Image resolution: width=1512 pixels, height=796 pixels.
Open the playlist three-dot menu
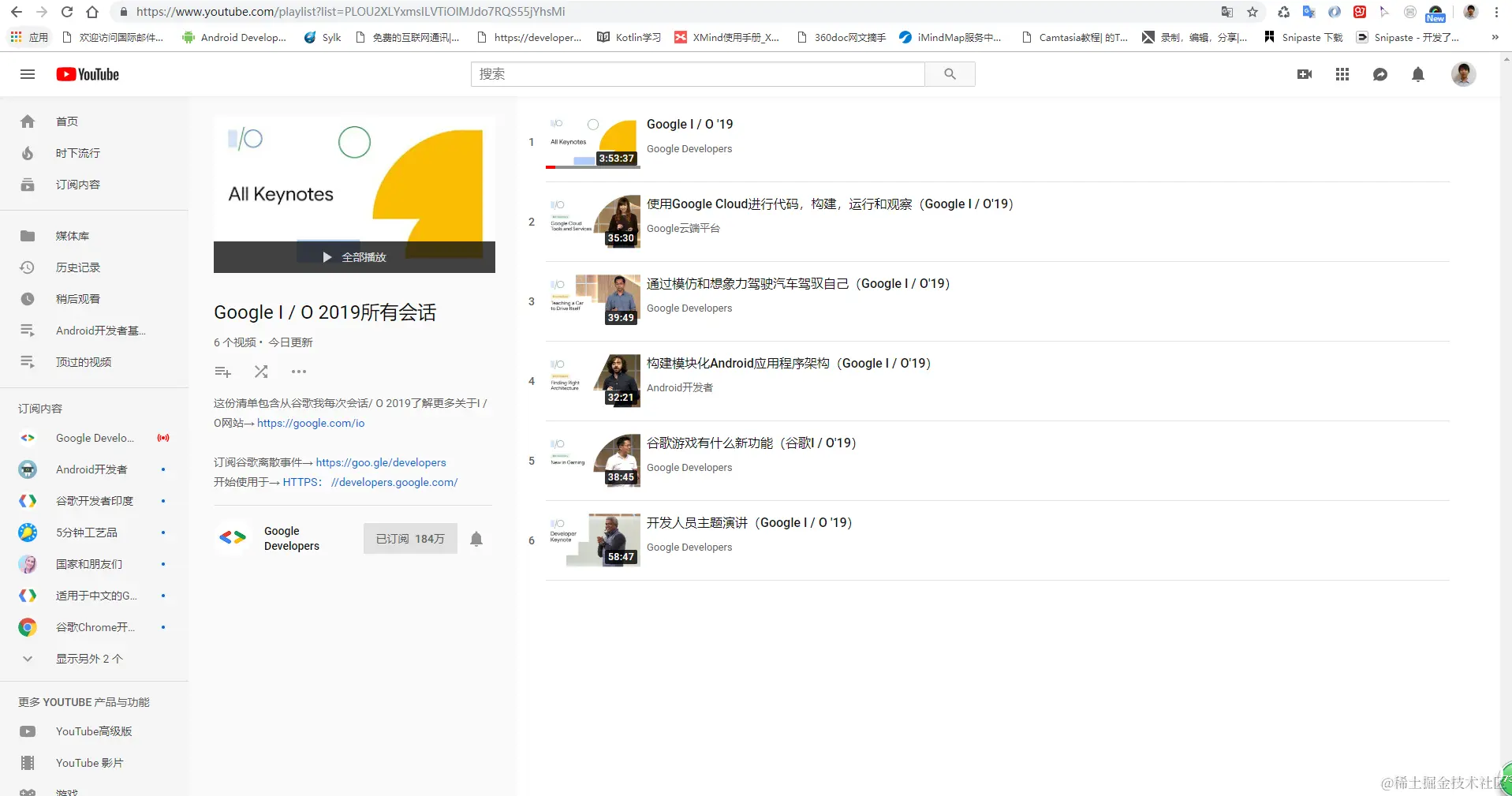298,371
